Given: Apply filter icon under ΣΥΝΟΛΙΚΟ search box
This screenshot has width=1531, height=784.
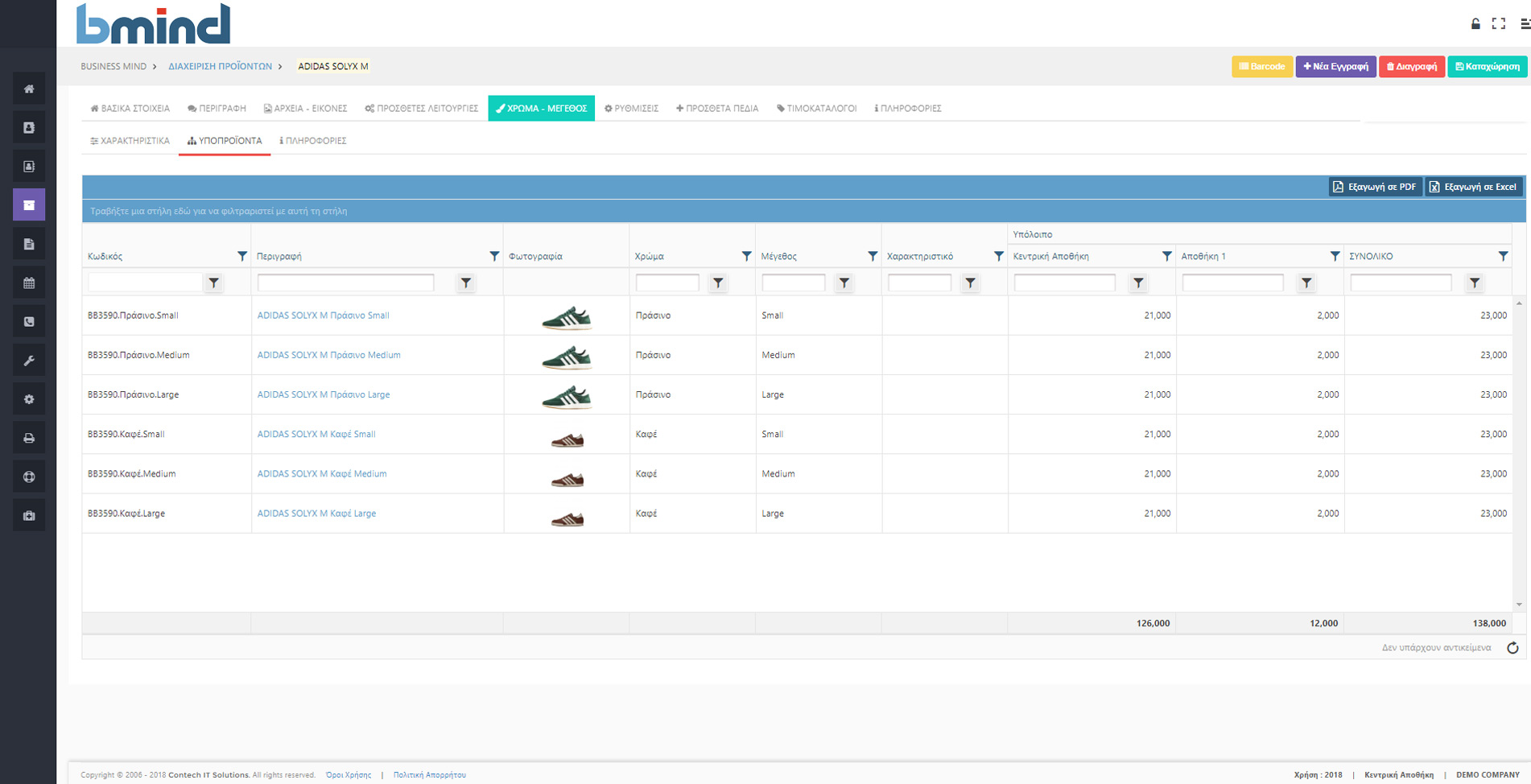Looking at the screenshot, I should [1475, 283].
